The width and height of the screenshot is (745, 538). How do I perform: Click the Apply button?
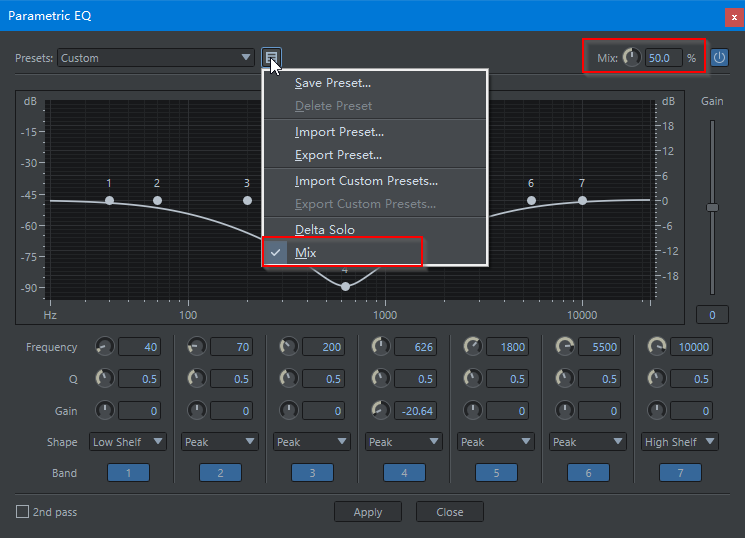click(x=368, y=512)
